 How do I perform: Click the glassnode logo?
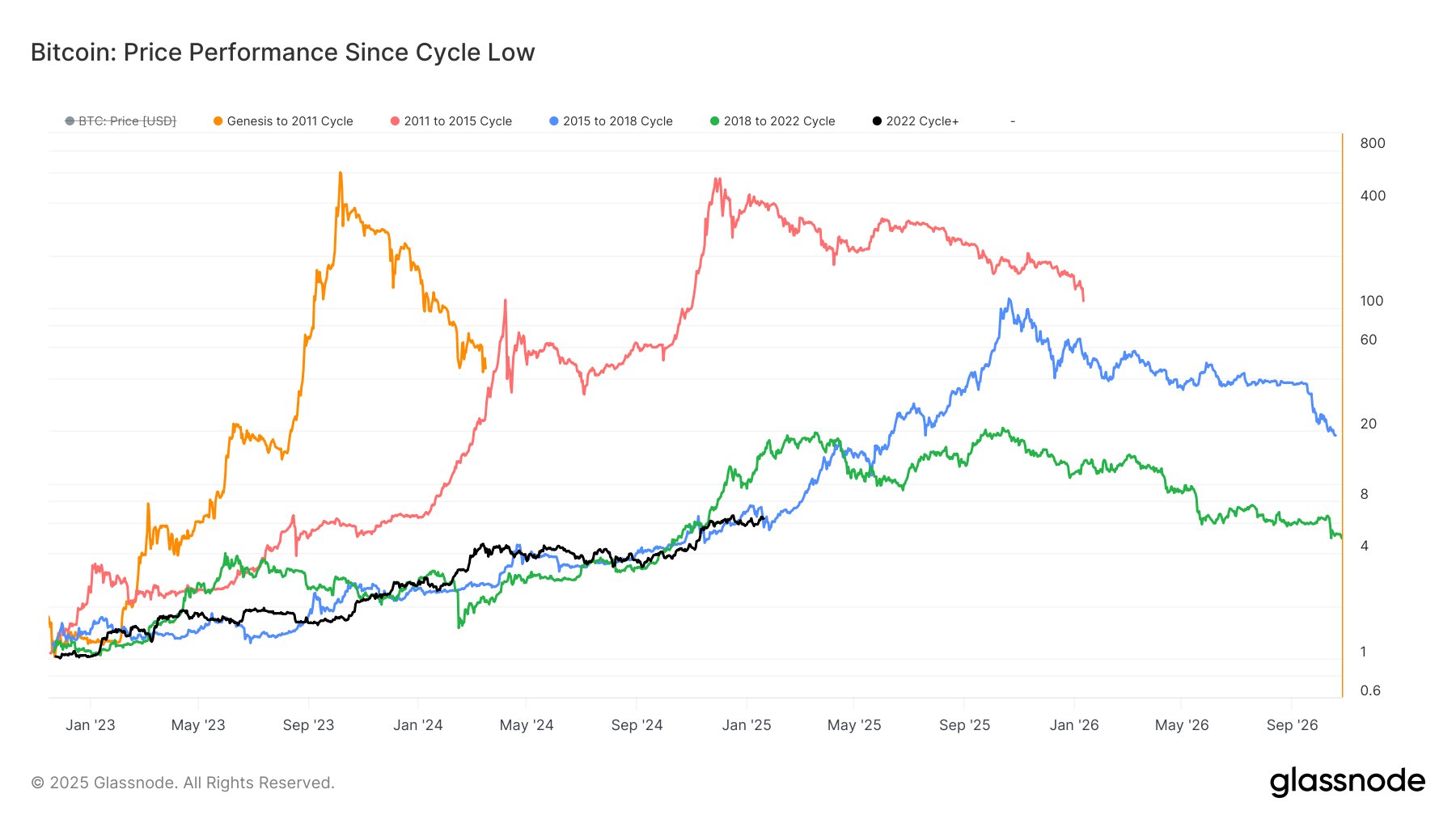pyautogui.click(x=1348, y=782)
